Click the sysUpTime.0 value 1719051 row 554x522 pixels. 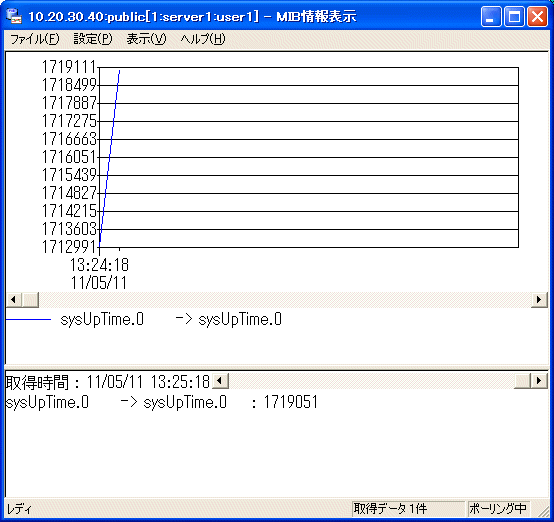[x=162, y=402]
